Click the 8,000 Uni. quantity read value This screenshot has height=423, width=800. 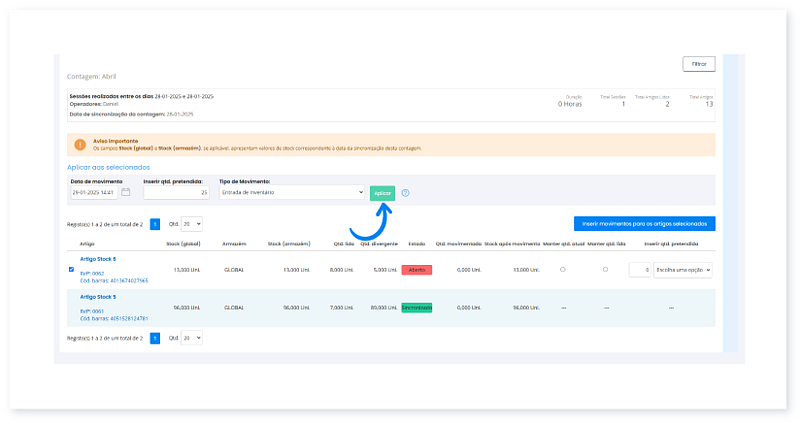342,270
